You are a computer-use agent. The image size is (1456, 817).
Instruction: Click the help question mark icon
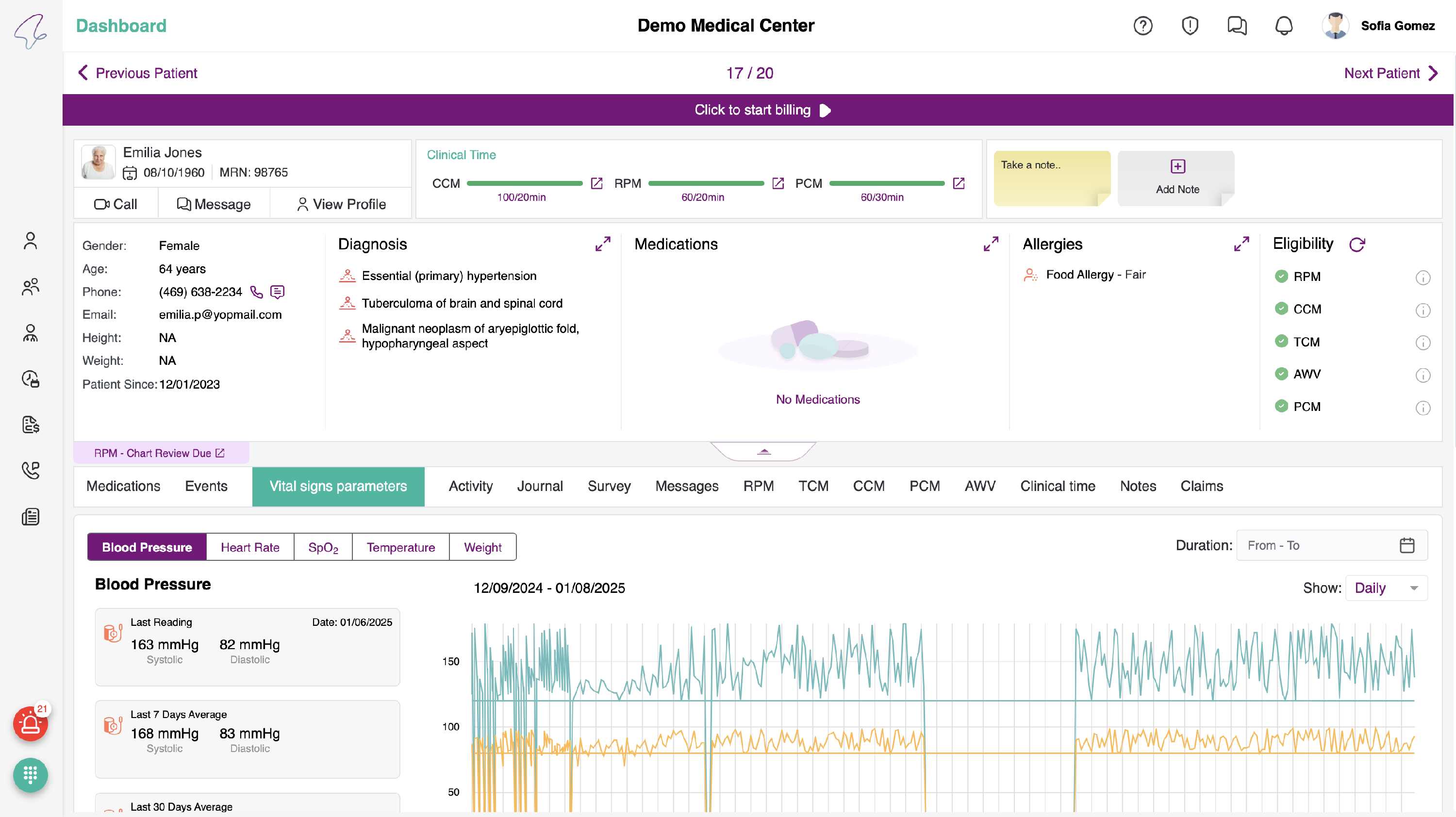point(1142,26)
